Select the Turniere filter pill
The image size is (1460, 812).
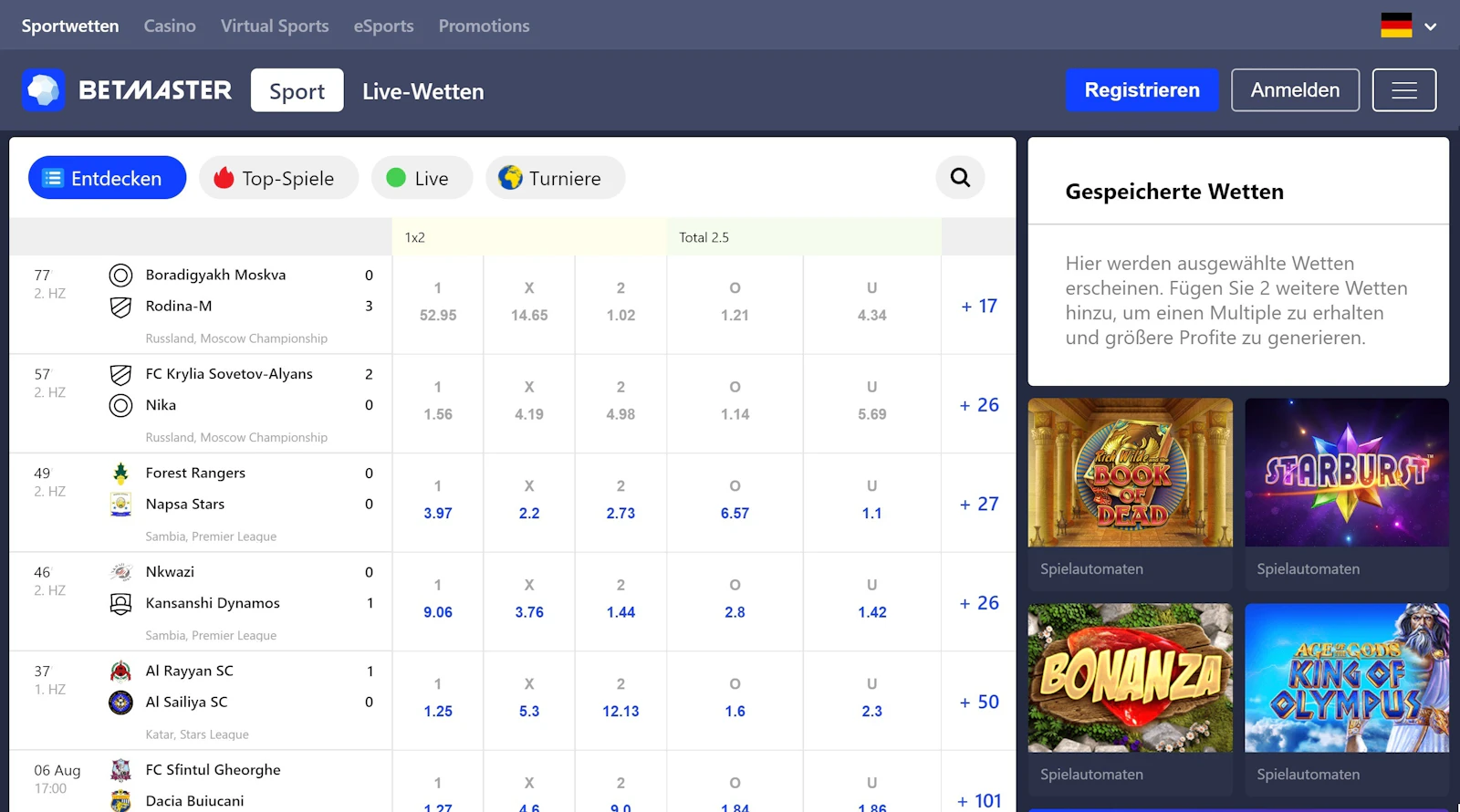tap(555, 178)
